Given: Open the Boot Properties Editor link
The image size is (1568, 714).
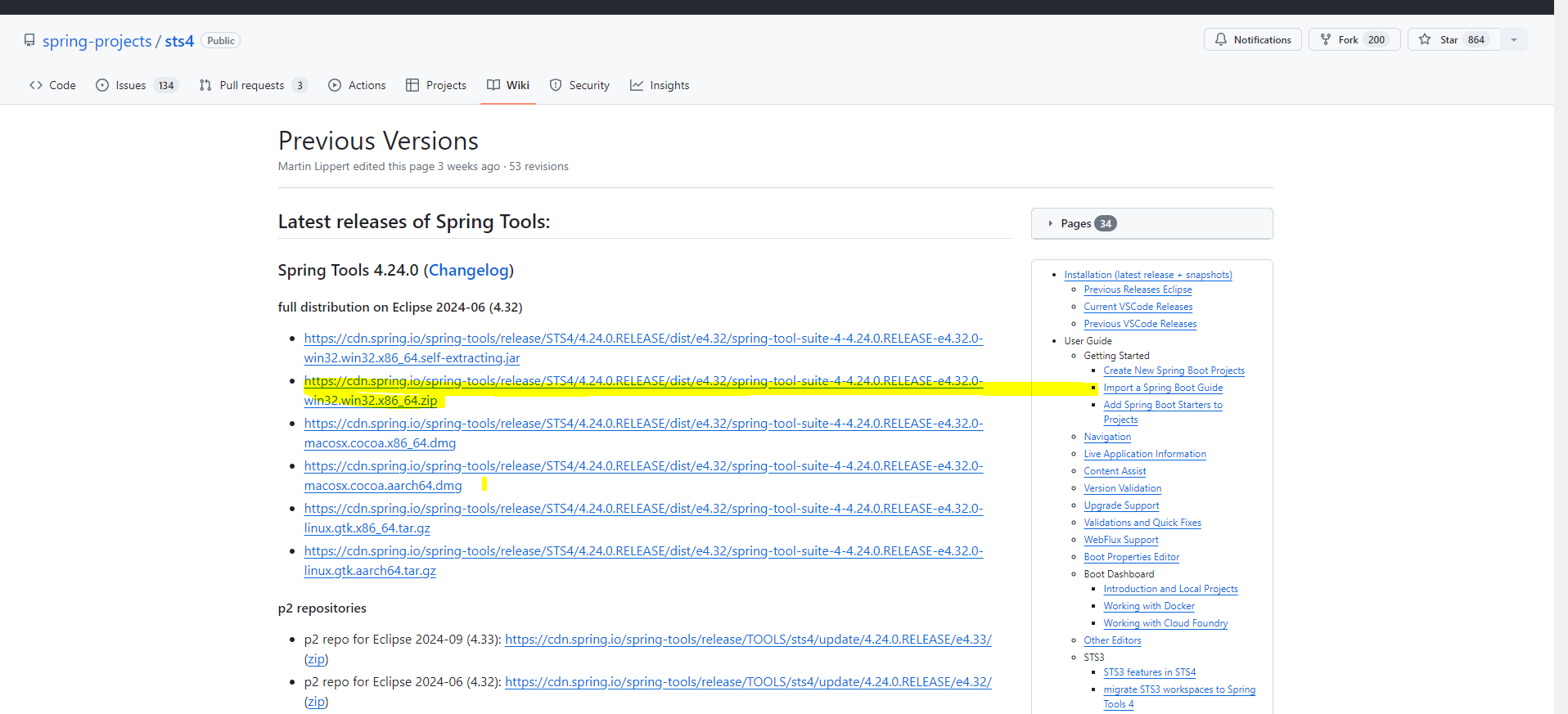Looking at the screenshot, I should coord(1132,557).
